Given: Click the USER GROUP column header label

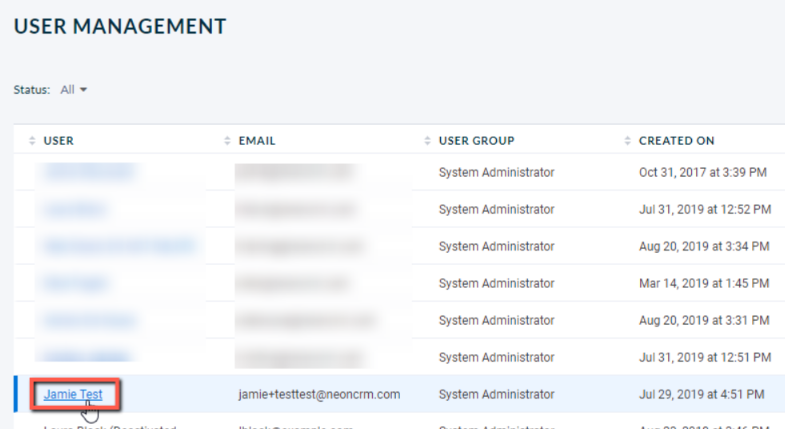Looking at the screenshot, I should (x=477, y=141).
